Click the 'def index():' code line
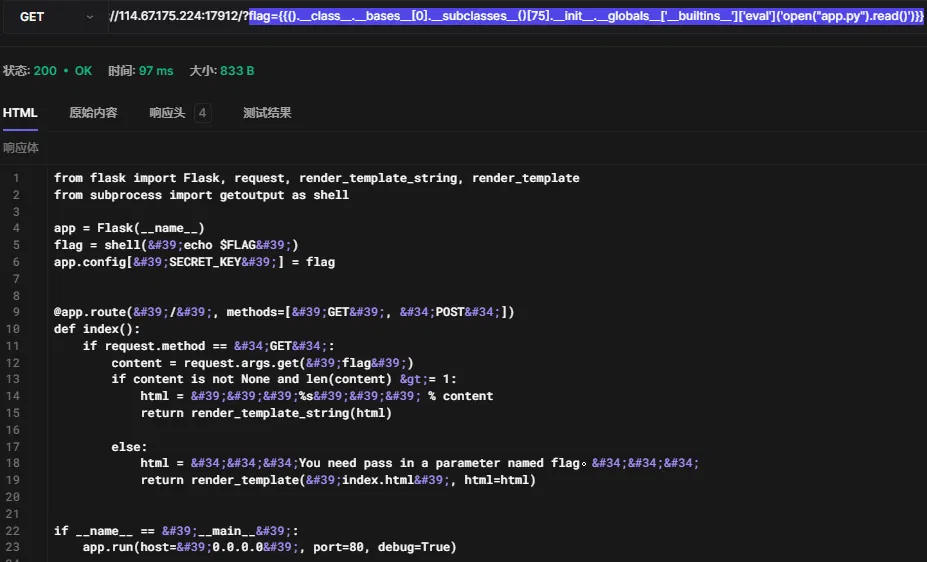This screenshot has height=562, width=927. tap(97, 329)
